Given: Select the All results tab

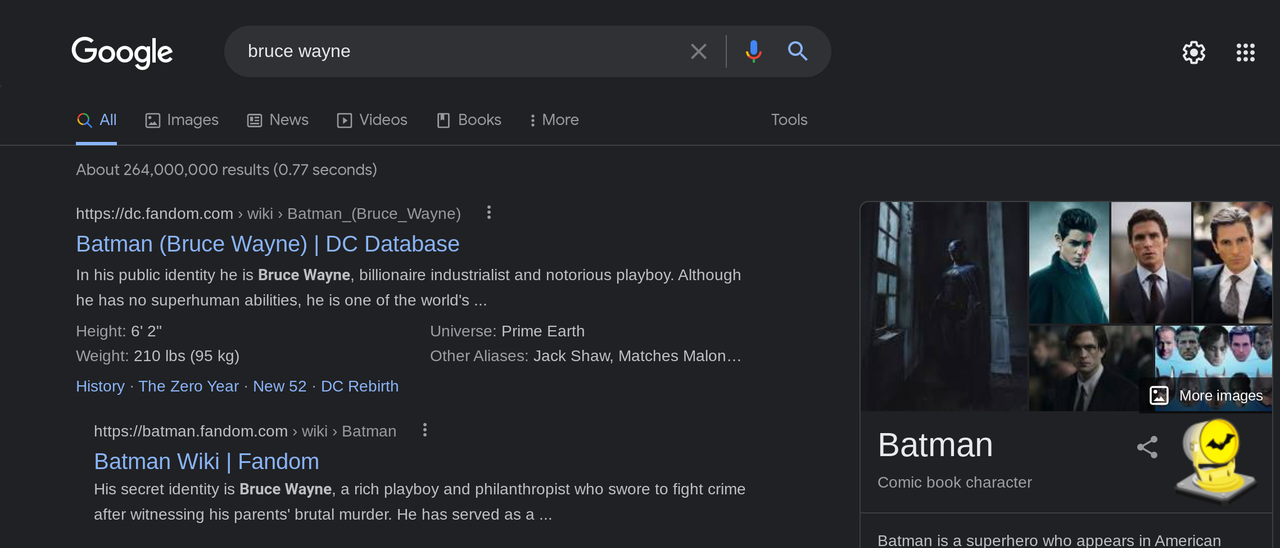Looking at the screenshot, I should point(97,120).
